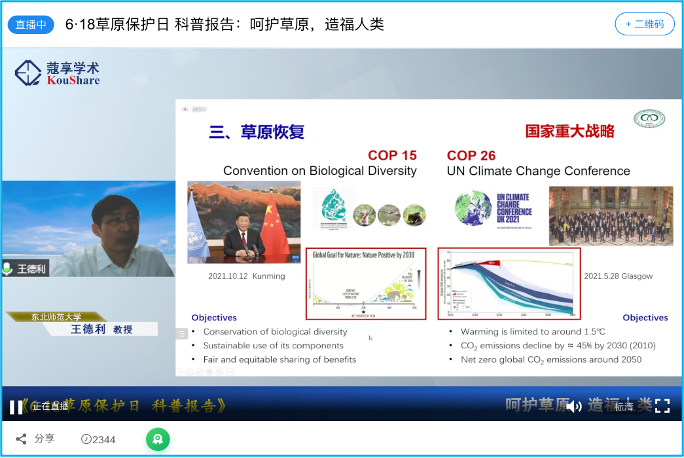Click the share icon beside 分享

click(x=21, y=439)
